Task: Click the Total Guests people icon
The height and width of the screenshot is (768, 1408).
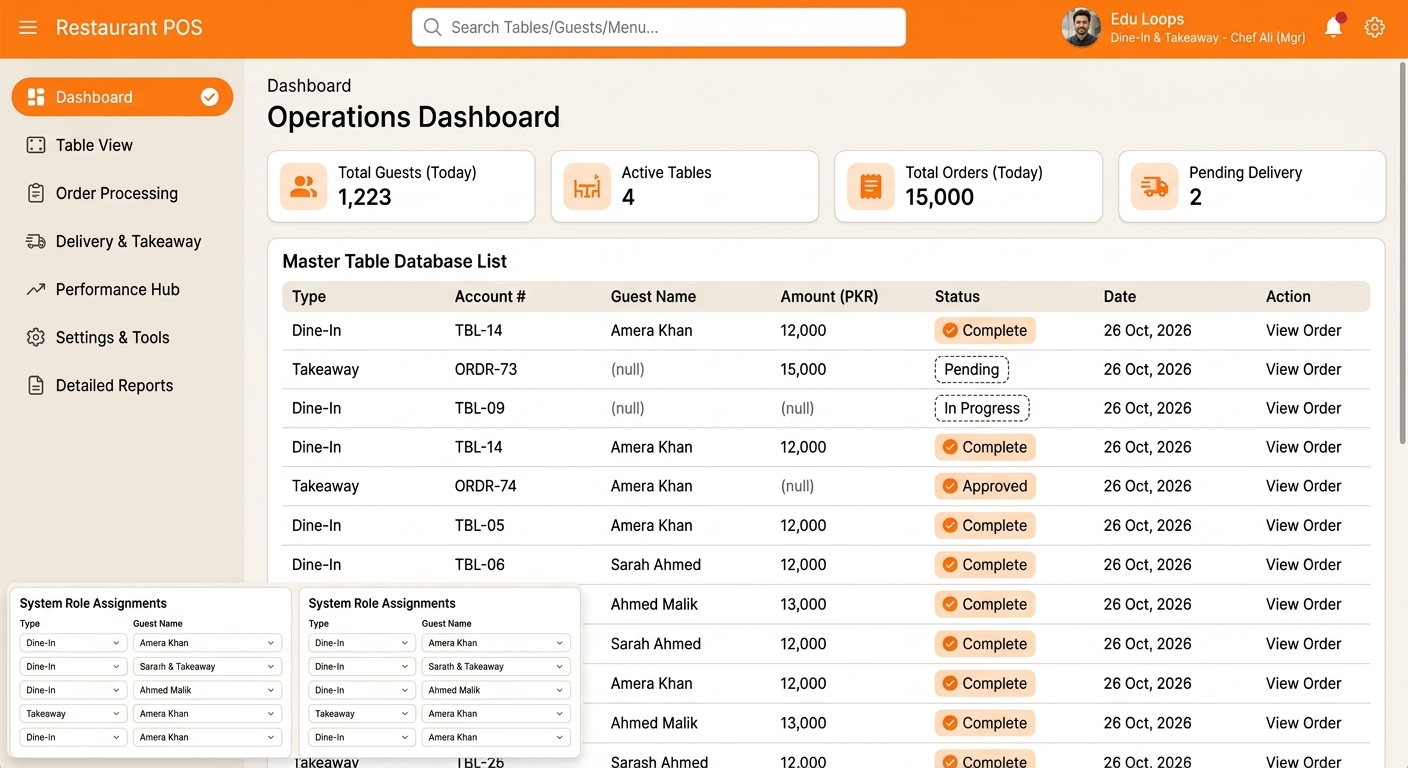Action: [303, 186]
